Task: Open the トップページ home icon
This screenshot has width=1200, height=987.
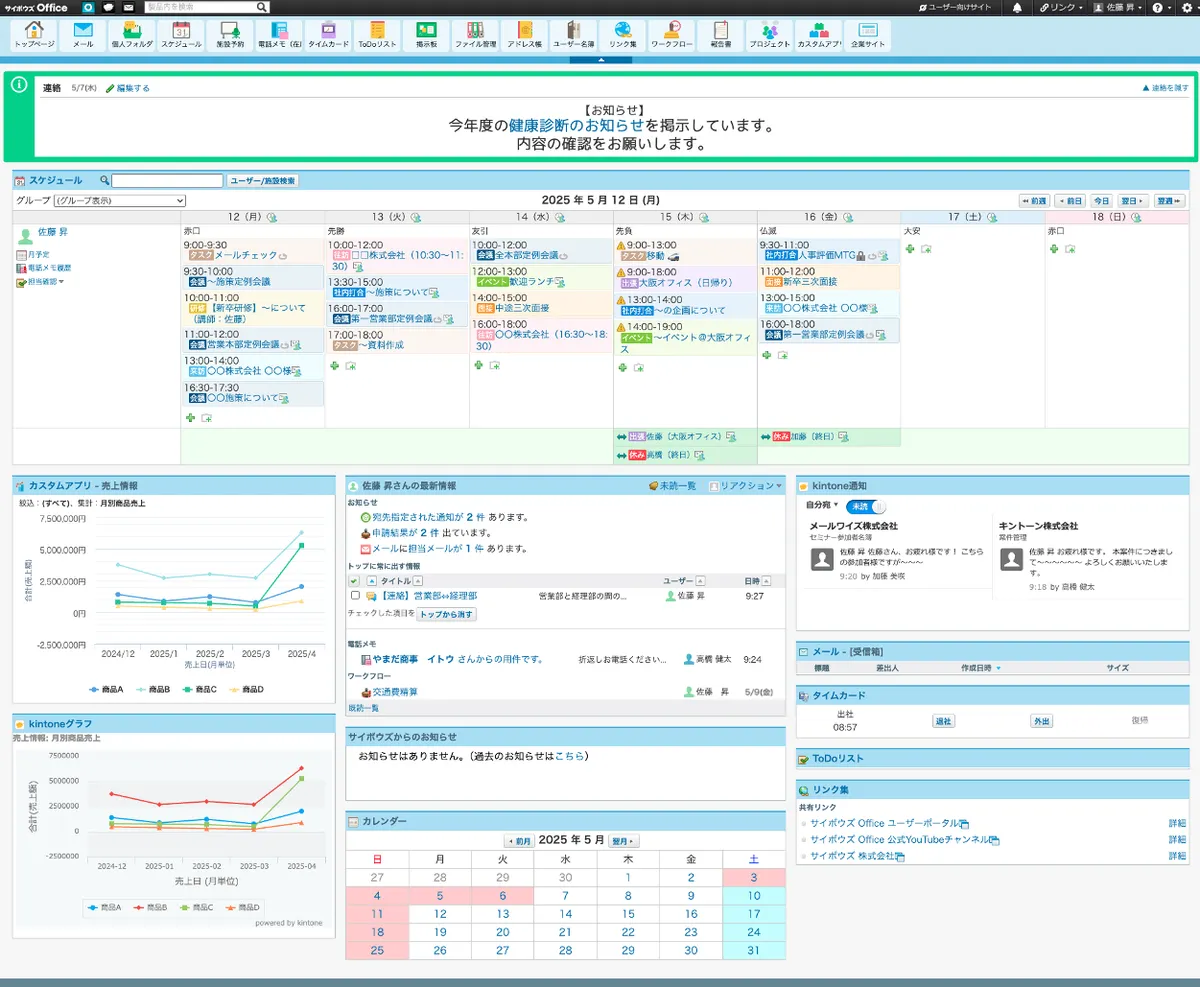Action: tap(35, 35)
